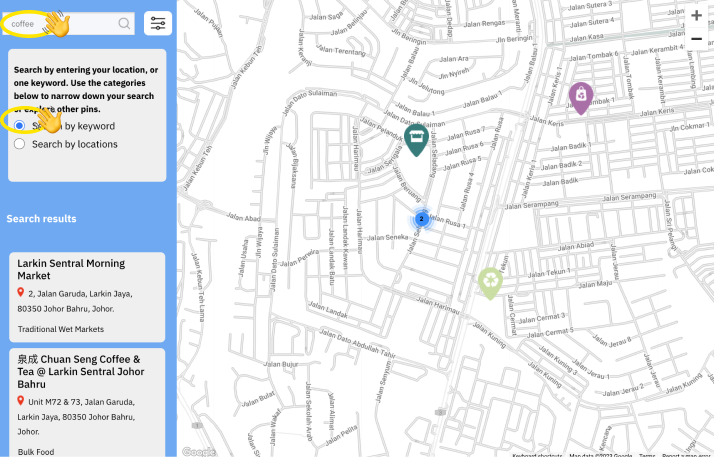Choose Search by locations radio button
This screenshot has height=457, width=714.
click(x=19, y=144)
